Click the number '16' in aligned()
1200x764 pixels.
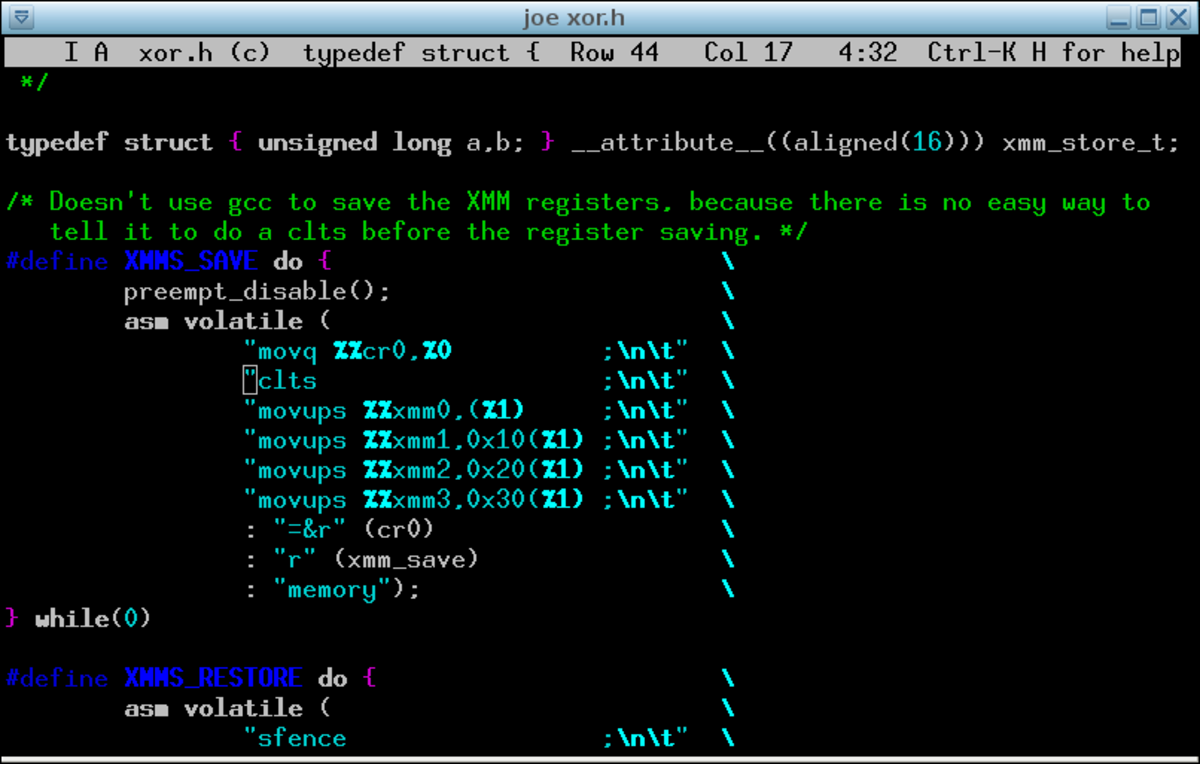[928, 143]
